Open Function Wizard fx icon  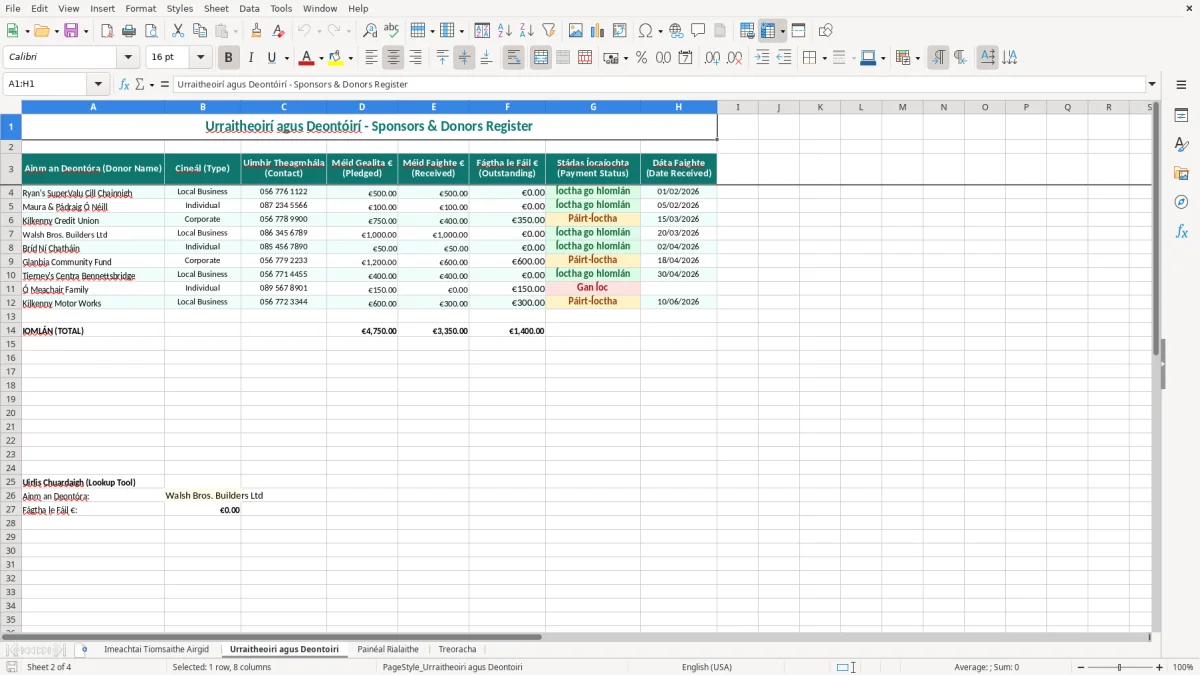click(124, 84)
